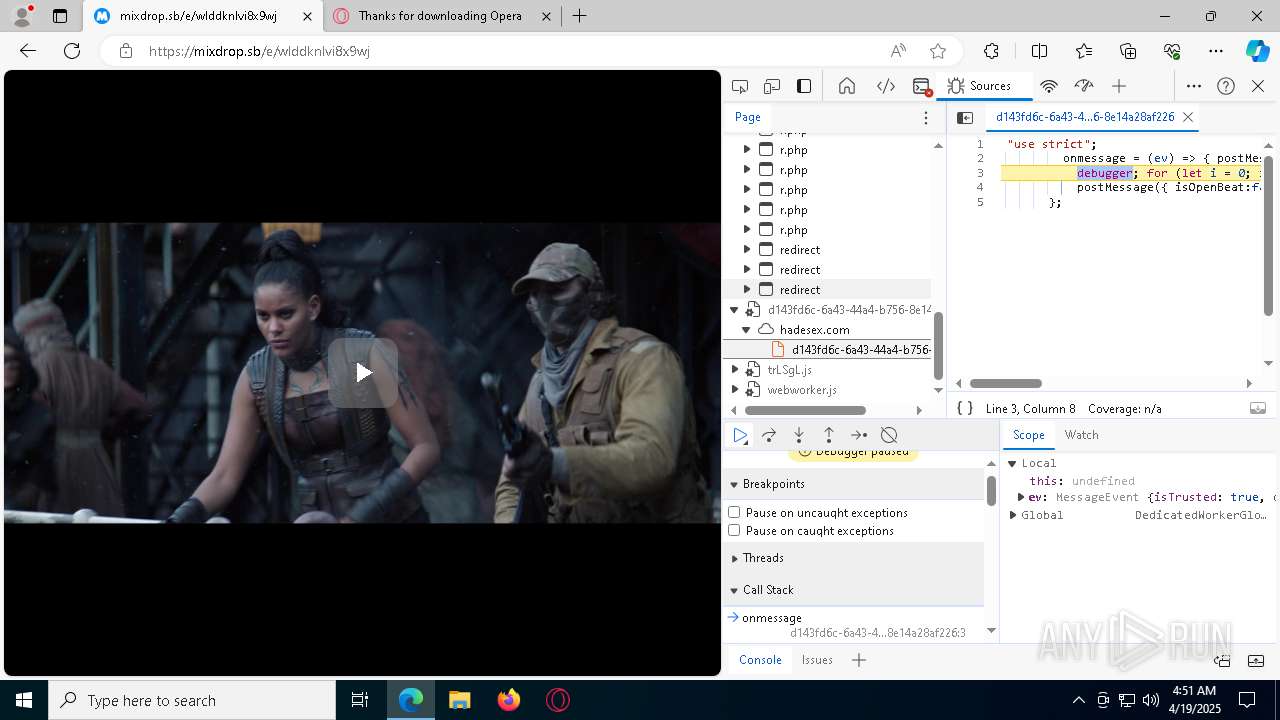
Task: Click the Step debugger button
Action: [859, 435]
